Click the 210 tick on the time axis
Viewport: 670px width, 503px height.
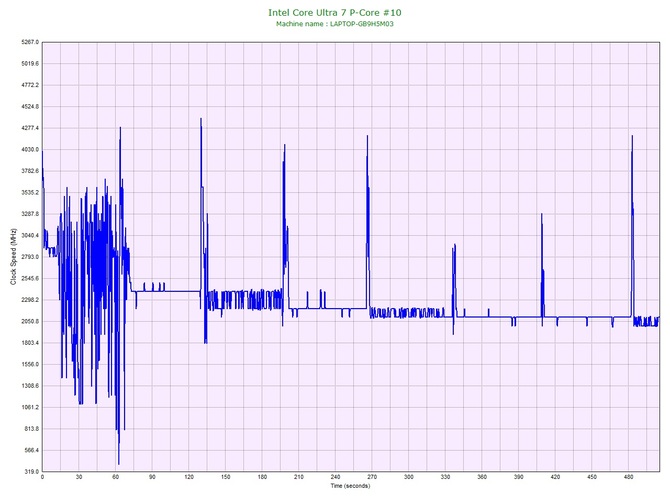point(299,477)
